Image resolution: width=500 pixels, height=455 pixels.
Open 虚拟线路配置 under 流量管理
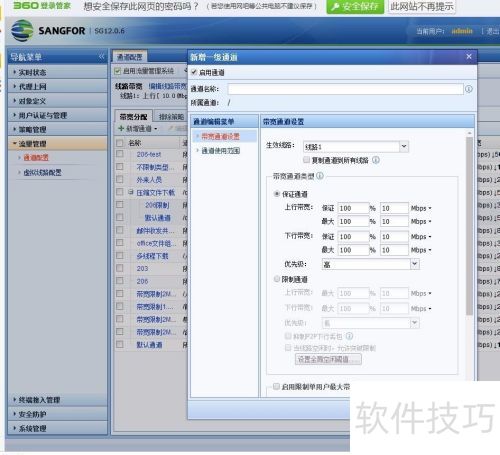(x=42, y=172)
